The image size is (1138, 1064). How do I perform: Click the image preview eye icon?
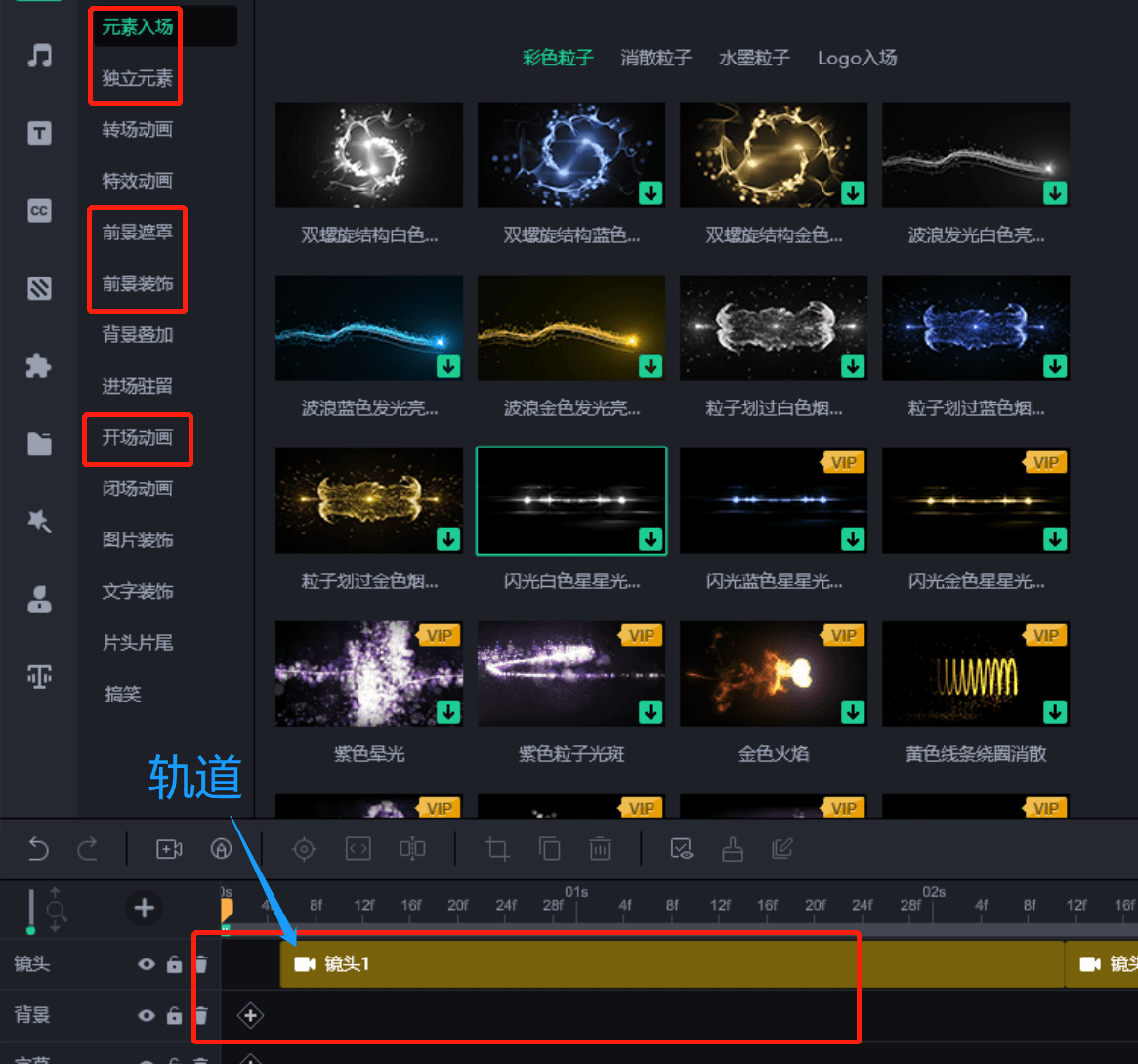(682, 848)
